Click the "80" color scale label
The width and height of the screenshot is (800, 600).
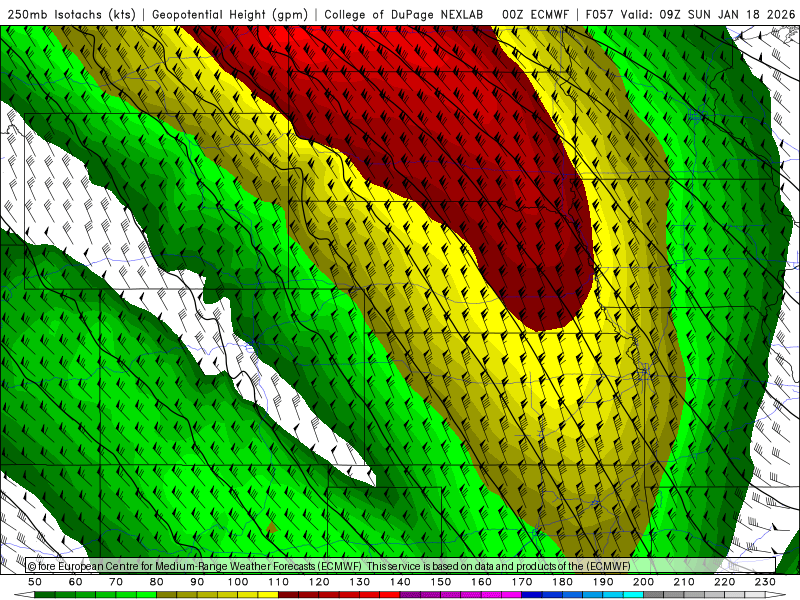157,582
